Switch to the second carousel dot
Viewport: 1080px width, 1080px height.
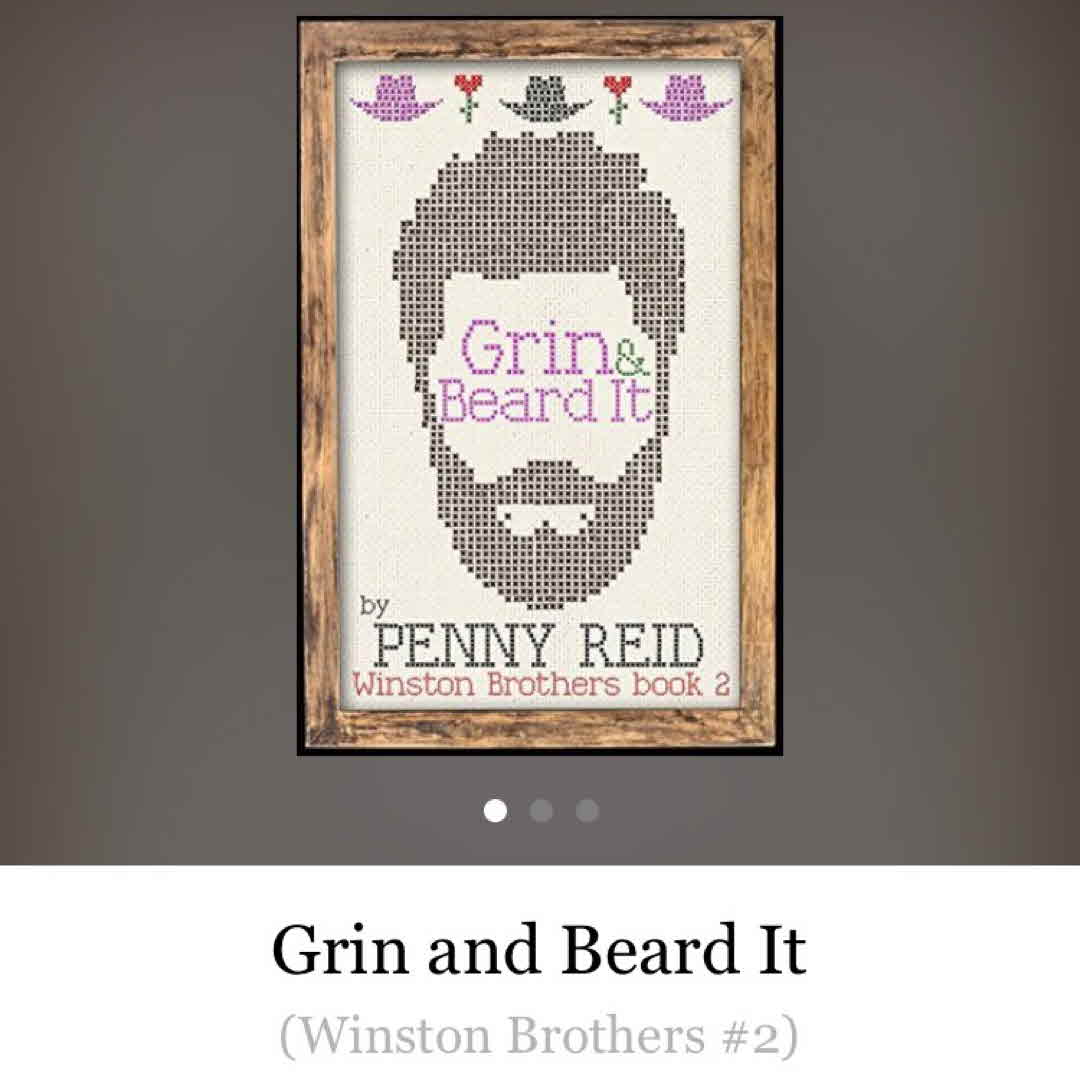(541, 811)
